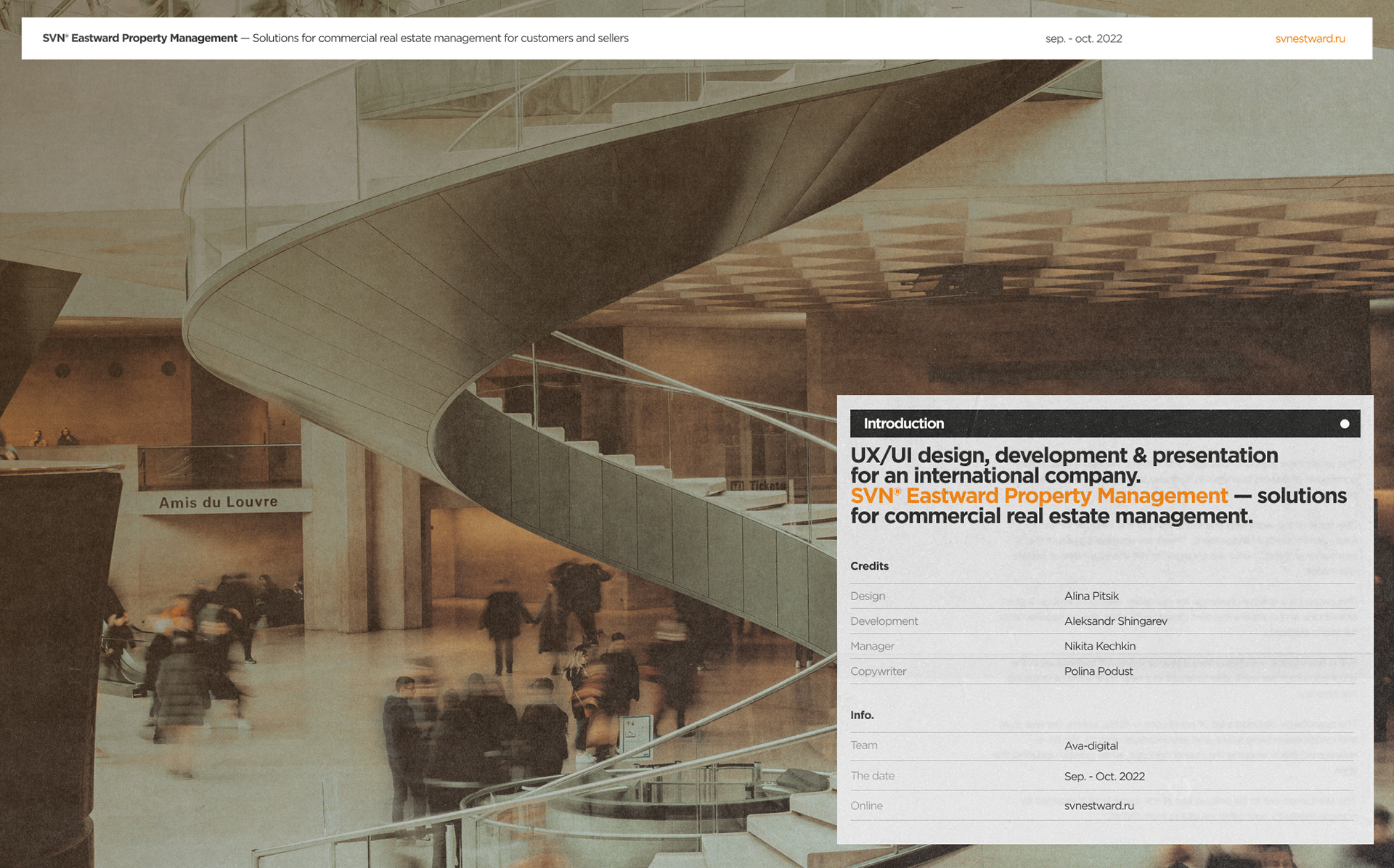Click the Tickets sign behind the staircase
The height and width of the screenshot is (868, 1394).
click(762, 486)
